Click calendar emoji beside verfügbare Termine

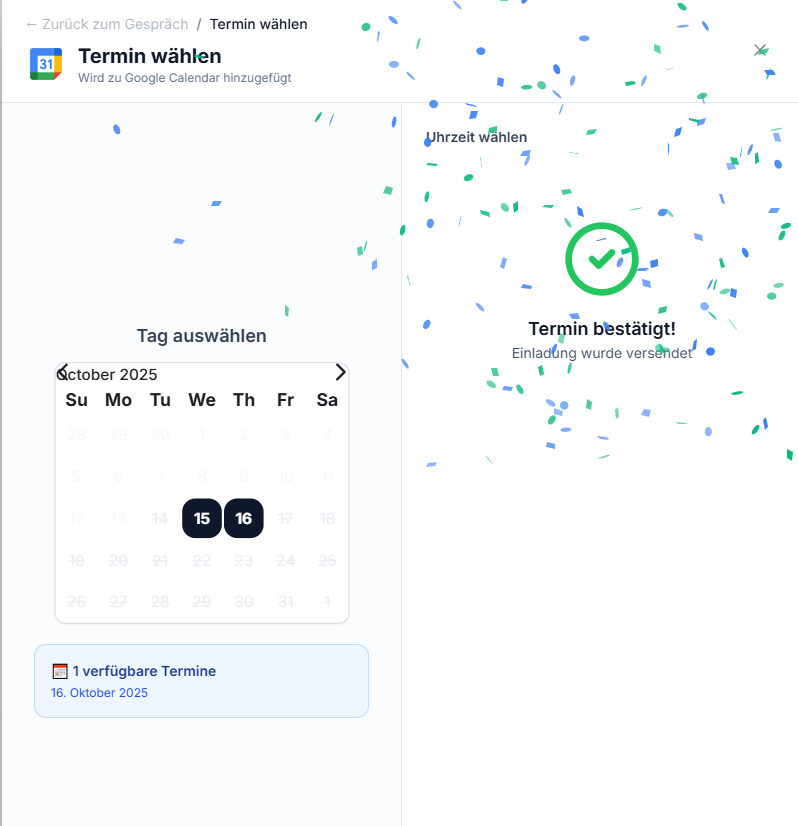click(x=60, y=671)
